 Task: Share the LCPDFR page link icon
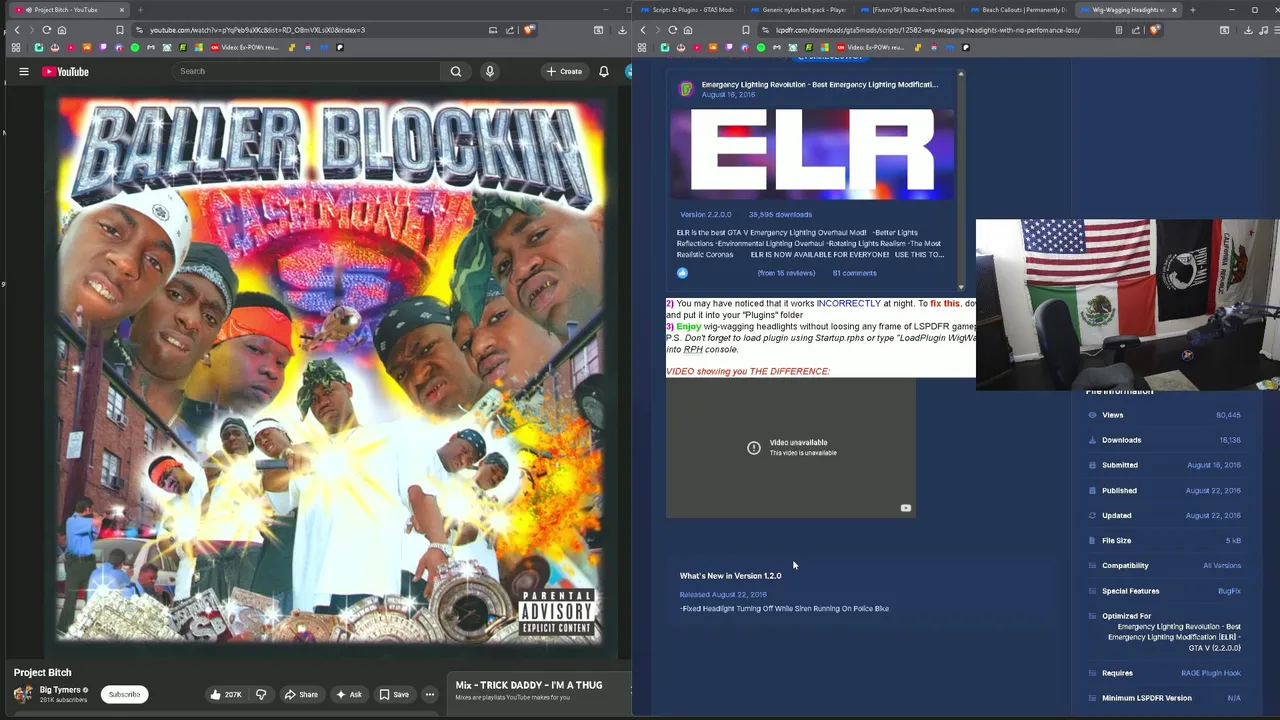pos(1136,30)
